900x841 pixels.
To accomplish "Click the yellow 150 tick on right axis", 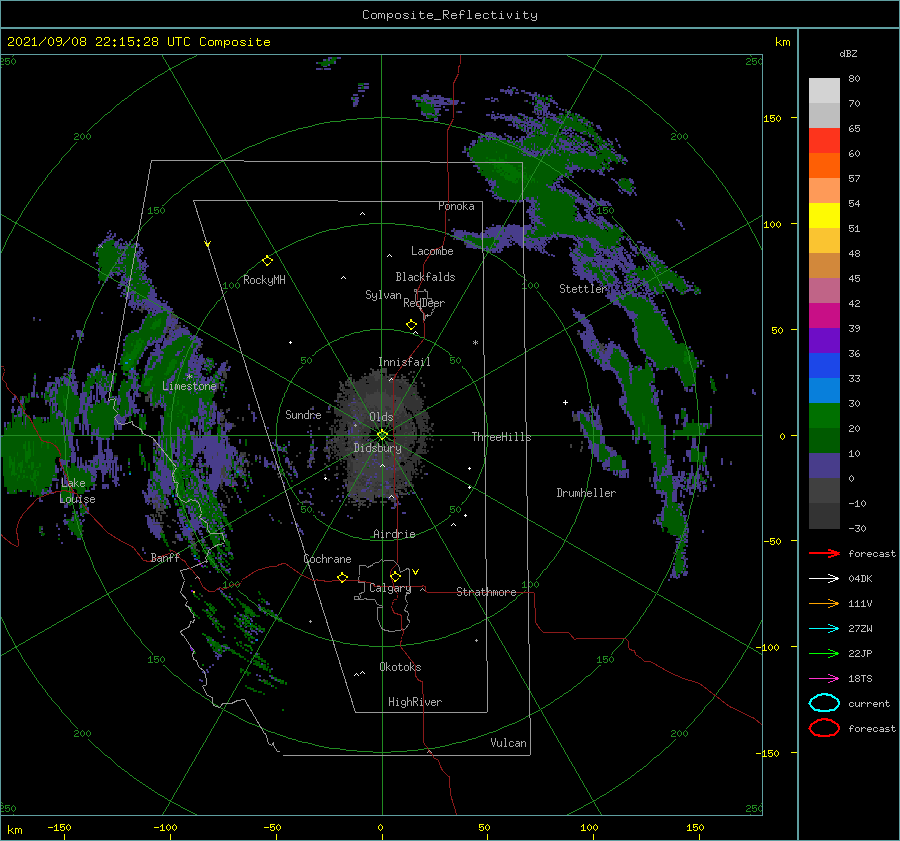I will coord(772,118).
